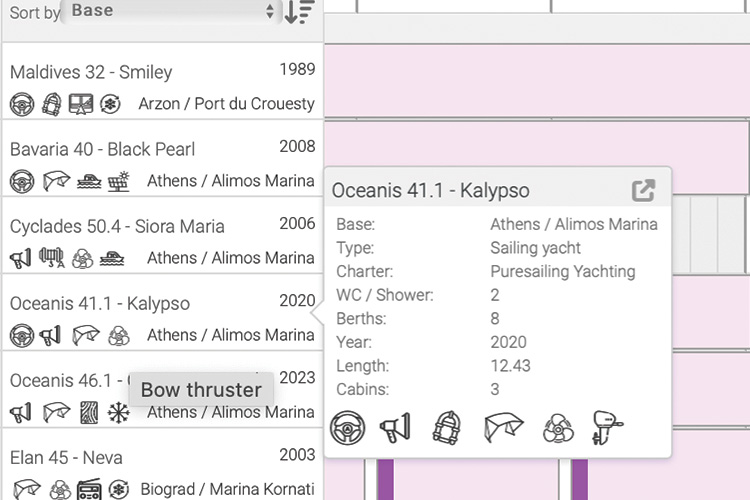Screen dimensions: 750x500
Task: Select the Maldives 32 - Smiley yacht
Action: 91,72
